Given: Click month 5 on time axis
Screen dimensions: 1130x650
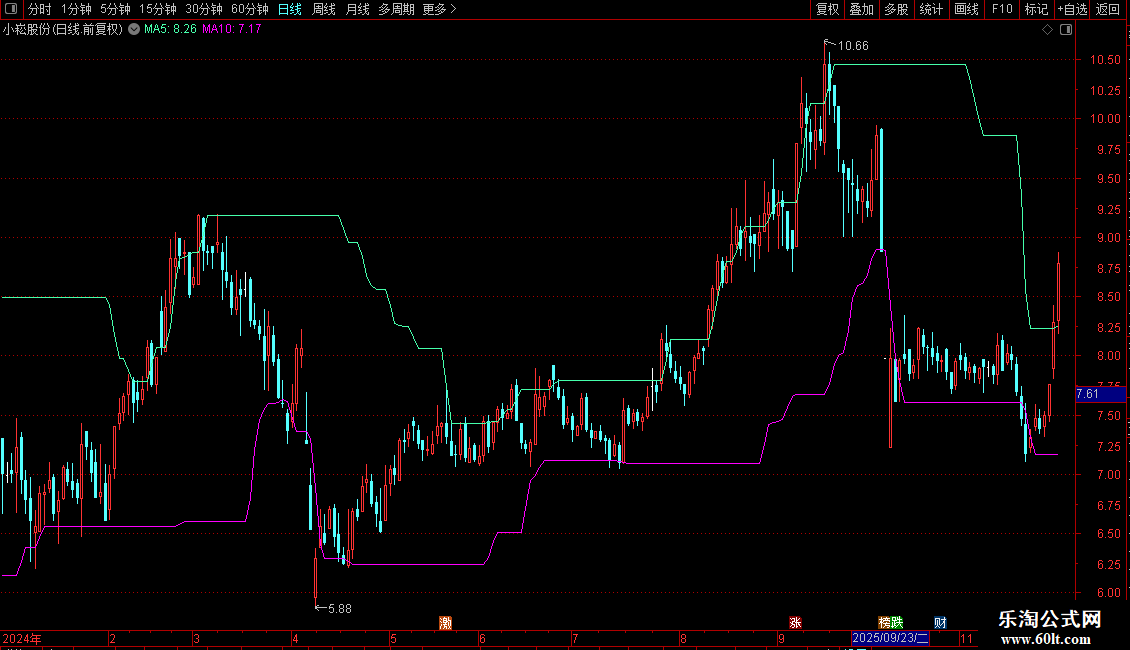Looking at the screenshot, I should (x=393, y=639).
